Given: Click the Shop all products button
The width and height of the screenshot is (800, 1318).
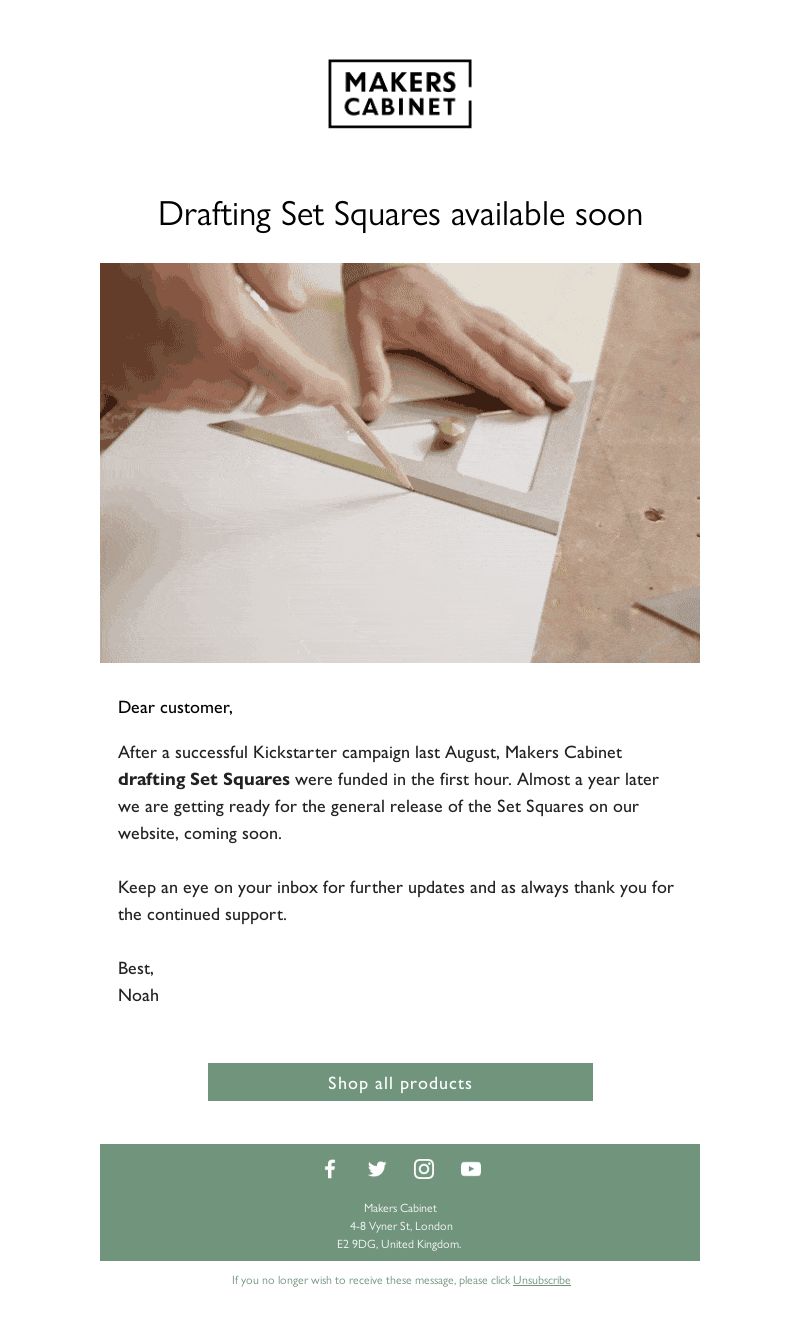Looking at the screenshot, I should 400,1082.
